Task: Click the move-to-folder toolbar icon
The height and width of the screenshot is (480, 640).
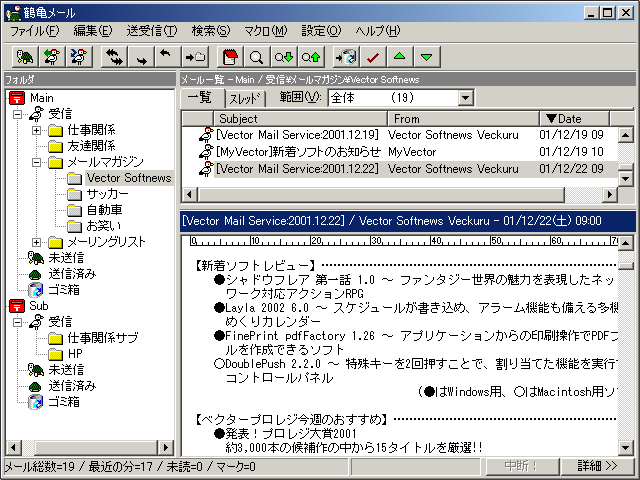Action: coord(195,57)
